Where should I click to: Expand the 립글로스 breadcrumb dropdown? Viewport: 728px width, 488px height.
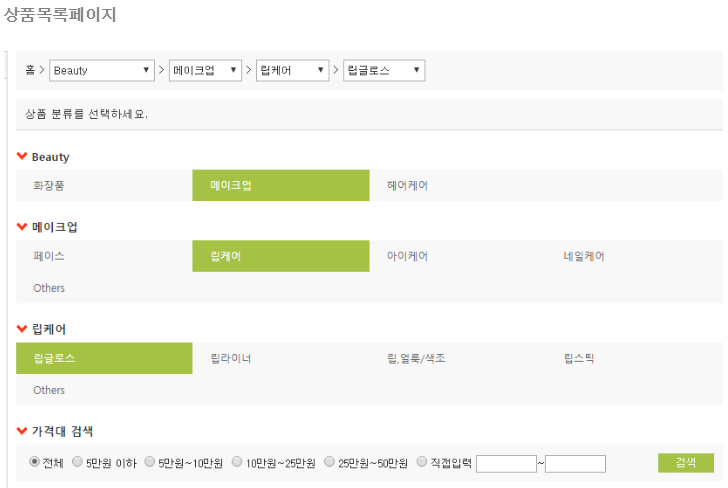pos(384,71)
